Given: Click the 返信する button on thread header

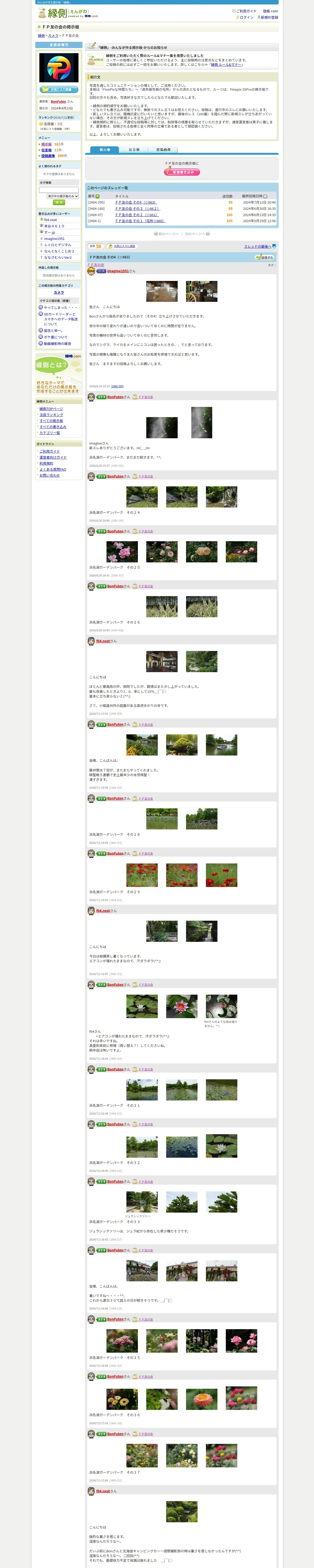Looking at the screenshot, I should [x=264, y=257].
